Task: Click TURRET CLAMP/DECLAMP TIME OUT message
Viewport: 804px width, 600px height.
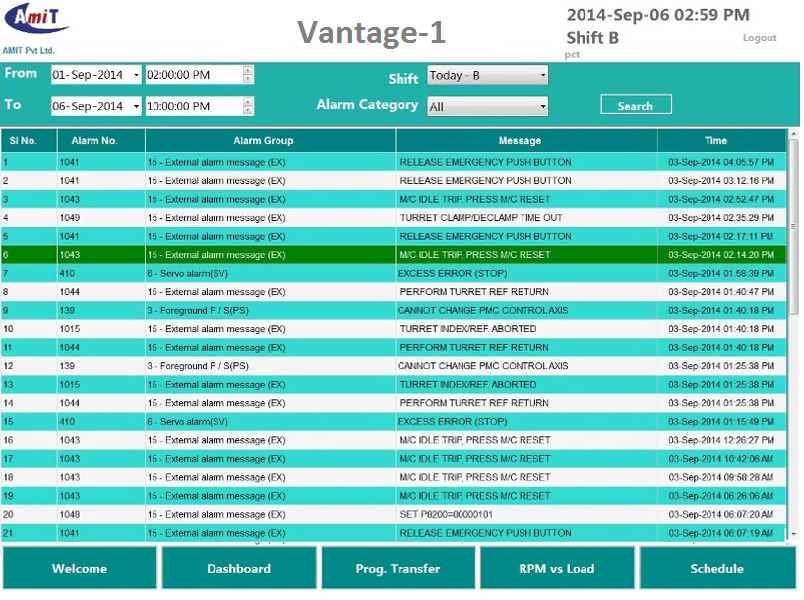Action: [x=481, y=217]
